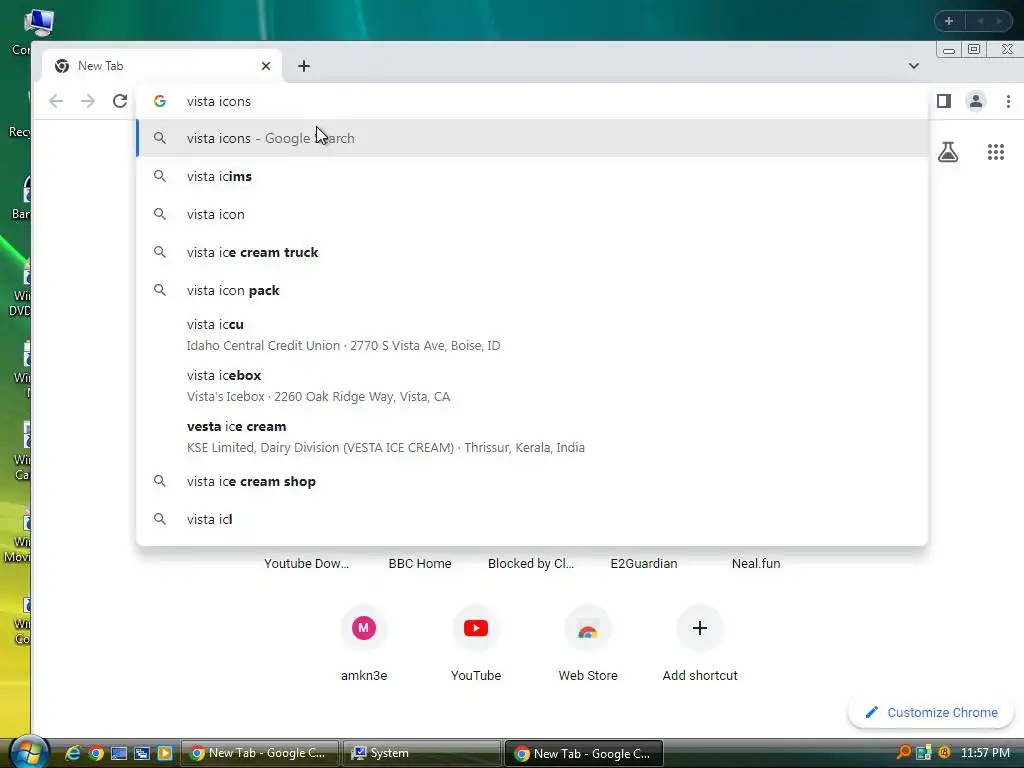Pick 'vista ice cream shop' suggestion
Viewport: 1024px width, 768px height.
532,481
